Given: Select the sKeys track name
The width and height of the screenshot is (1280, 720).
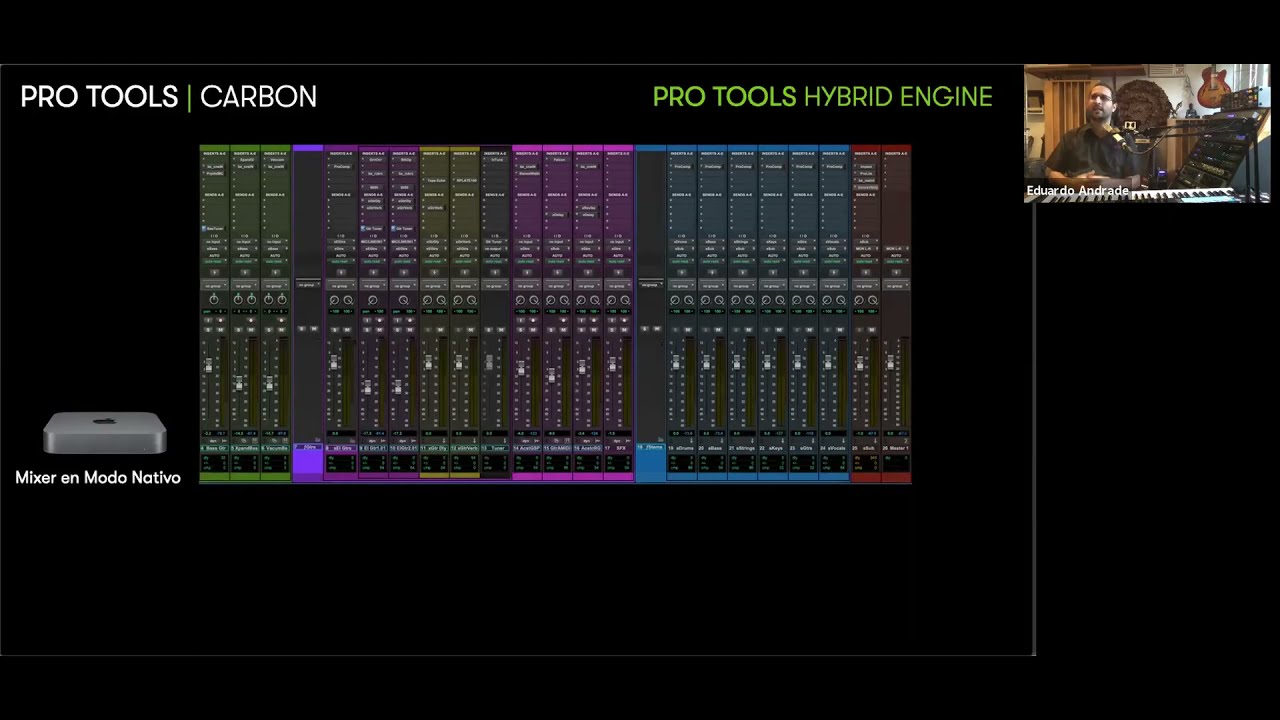Looking at the screenshot, I should pyautogui.click(x=773, y=448).
